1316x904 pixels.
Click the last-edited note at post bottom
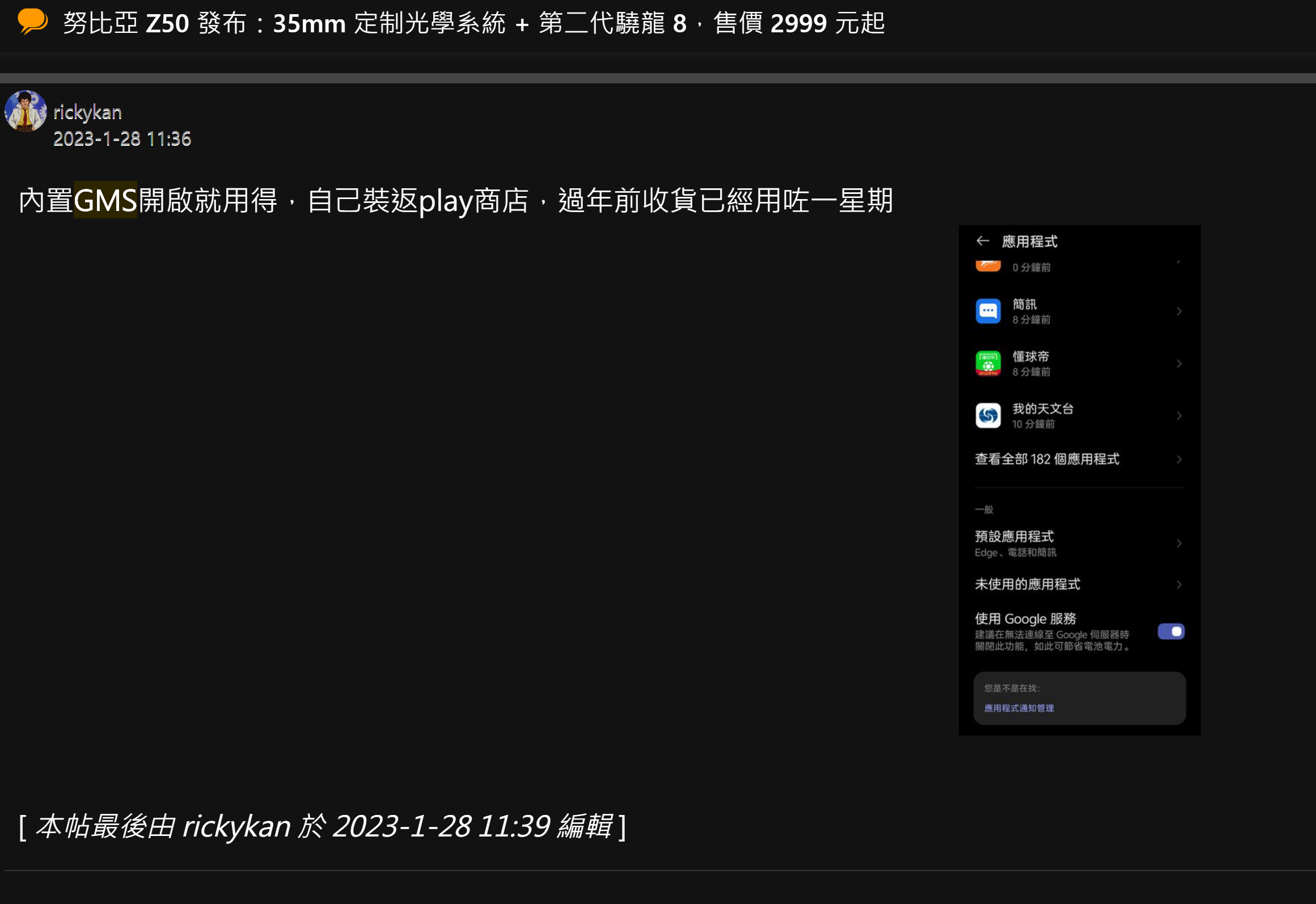322,826
